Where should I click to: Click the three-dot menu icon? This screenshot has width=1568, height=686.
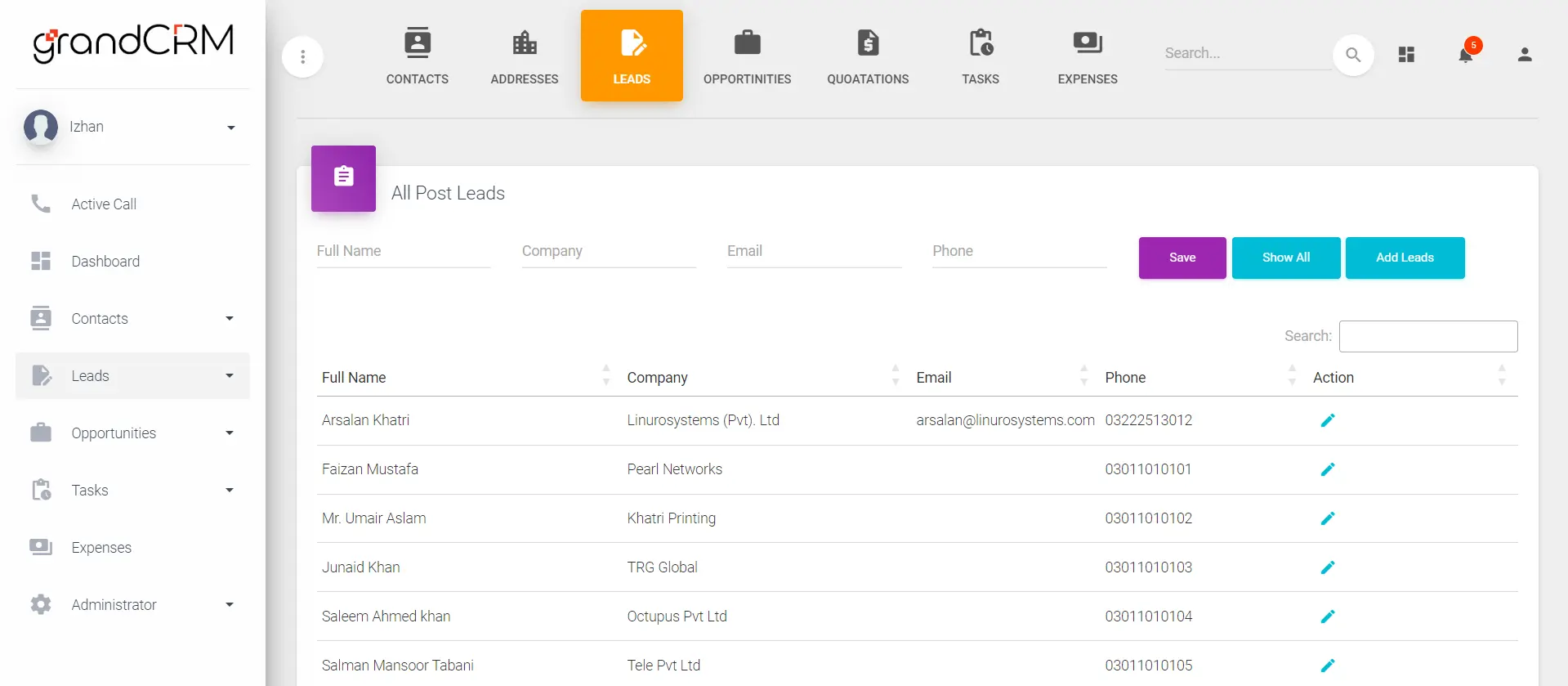click(302, 56)
